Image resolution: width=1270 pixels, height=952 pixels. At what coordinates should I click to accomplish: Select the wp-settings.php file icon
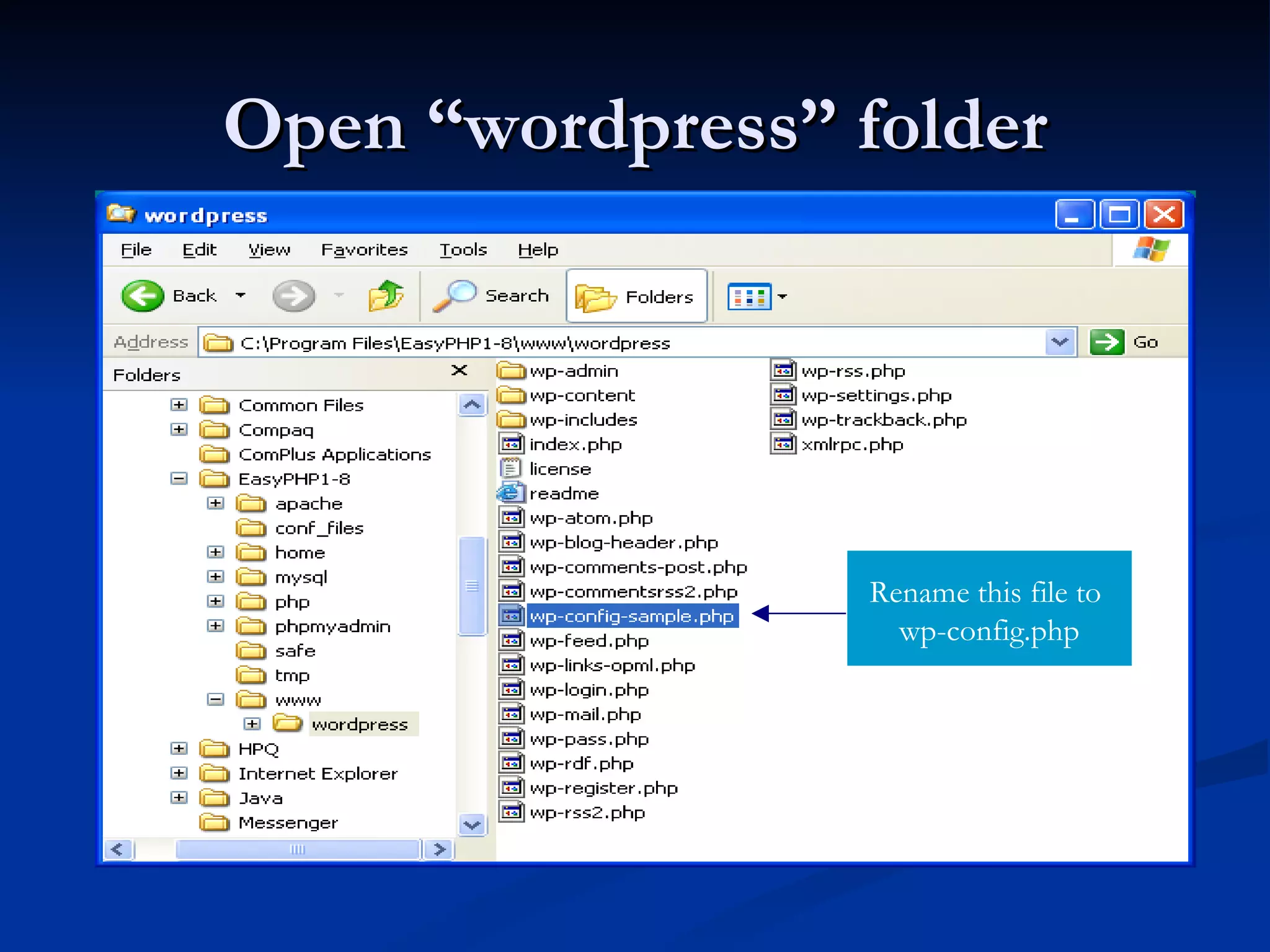pyautogui.click(x=783, y=395)
